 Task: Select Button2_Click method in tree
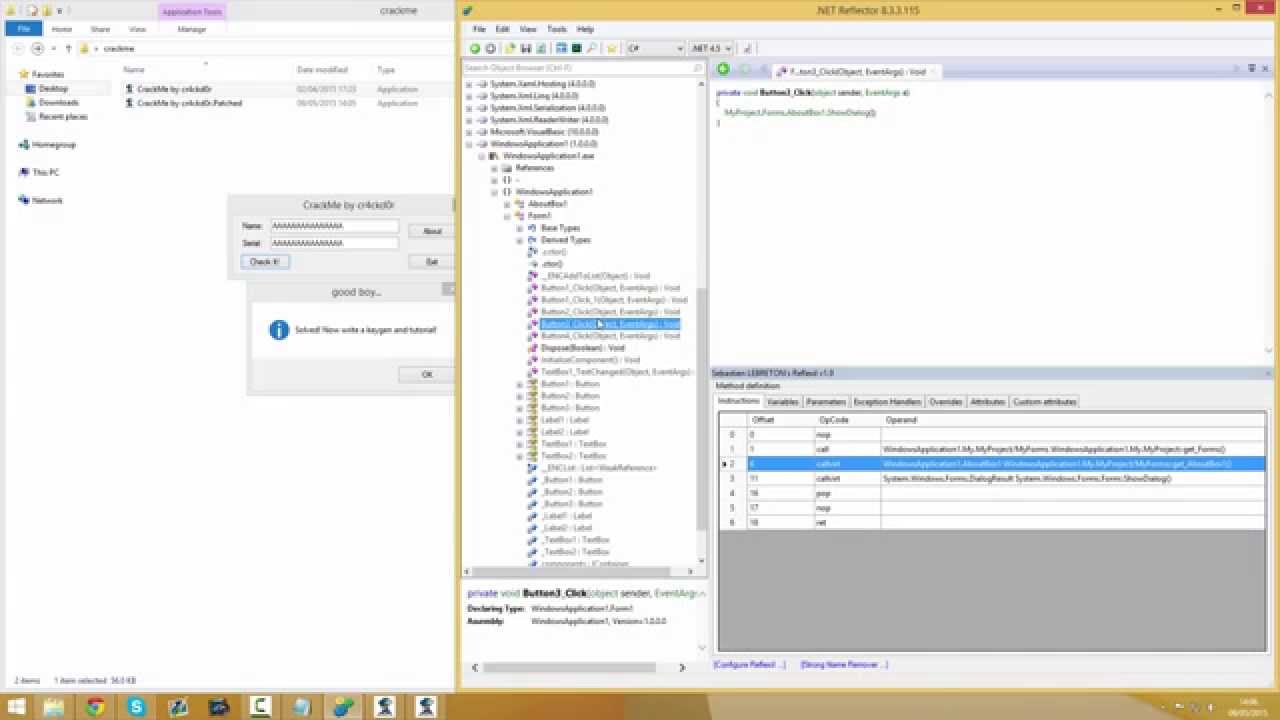(610, 312)
